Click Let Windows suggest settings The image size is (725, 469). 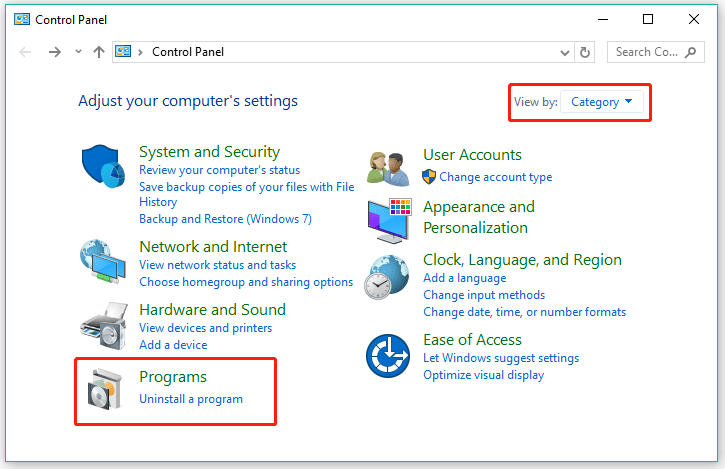pos(501,358)
